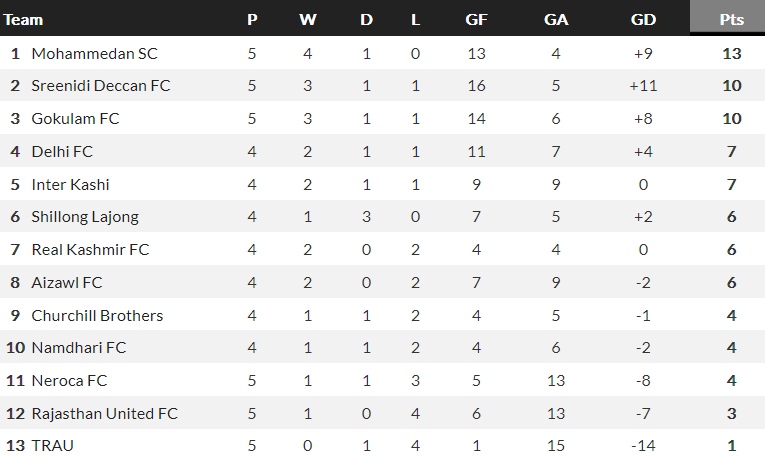
Task: Open Churchill Brothers team page
Action: pyautogui.click(x=97, y=316)
